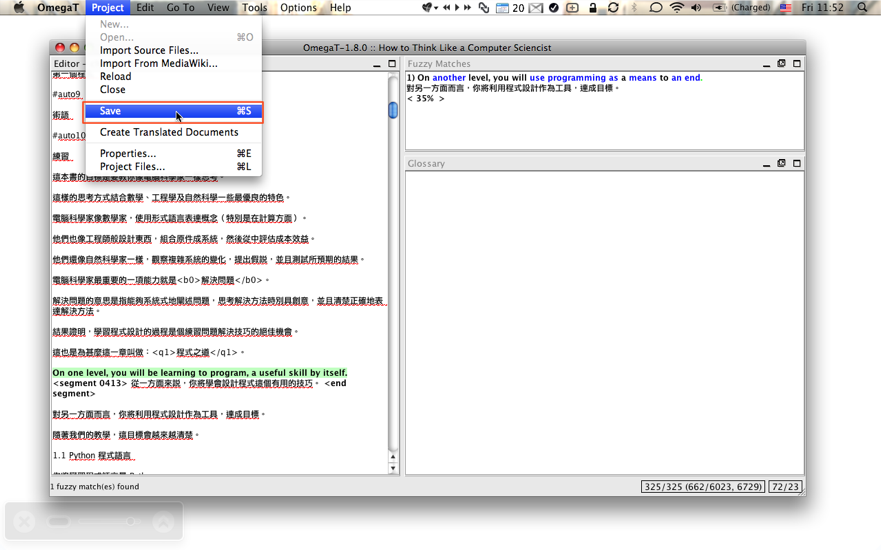Minimize the Editor pane
Viewport: 881px width, 550px height.
[376, 64]
